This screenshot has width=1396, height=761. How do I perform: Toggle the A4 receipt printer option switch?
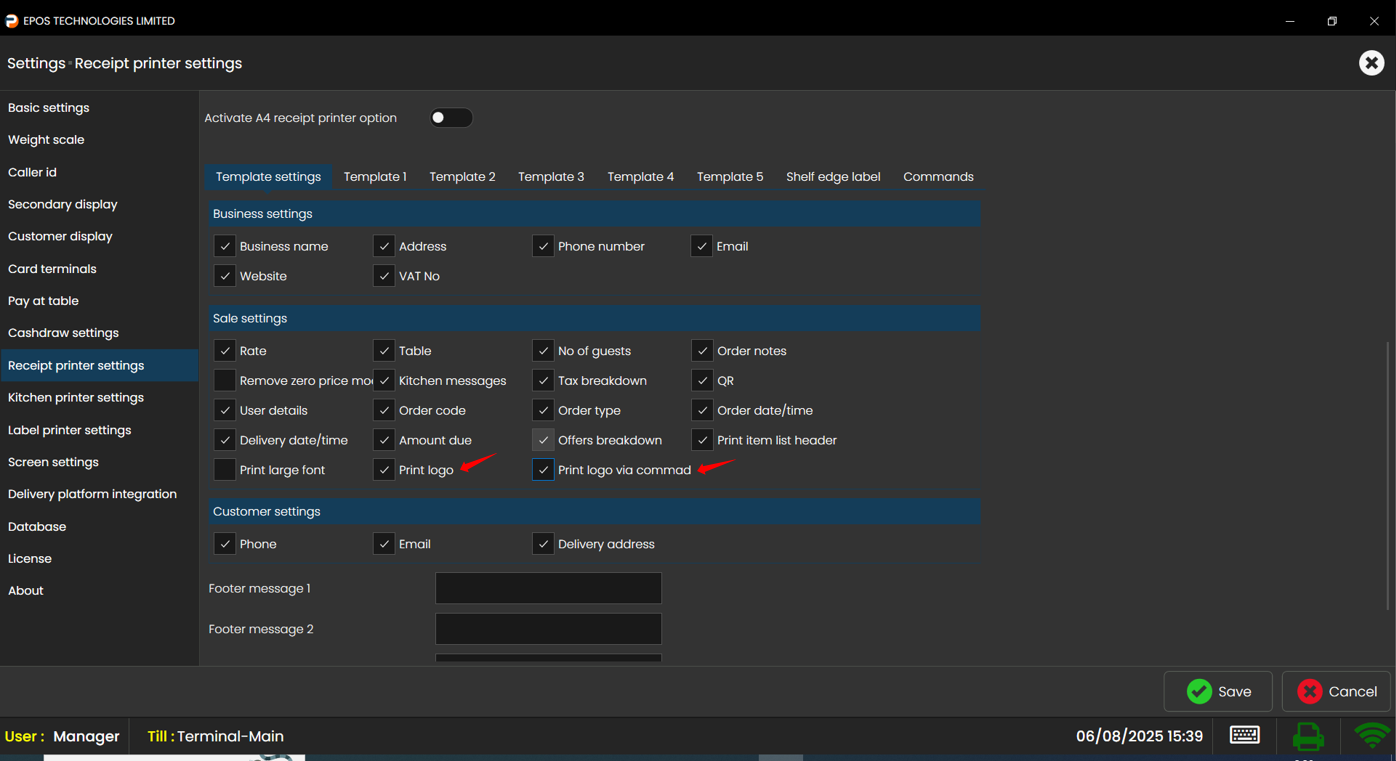pyautogui.click(x=450, y=118)
